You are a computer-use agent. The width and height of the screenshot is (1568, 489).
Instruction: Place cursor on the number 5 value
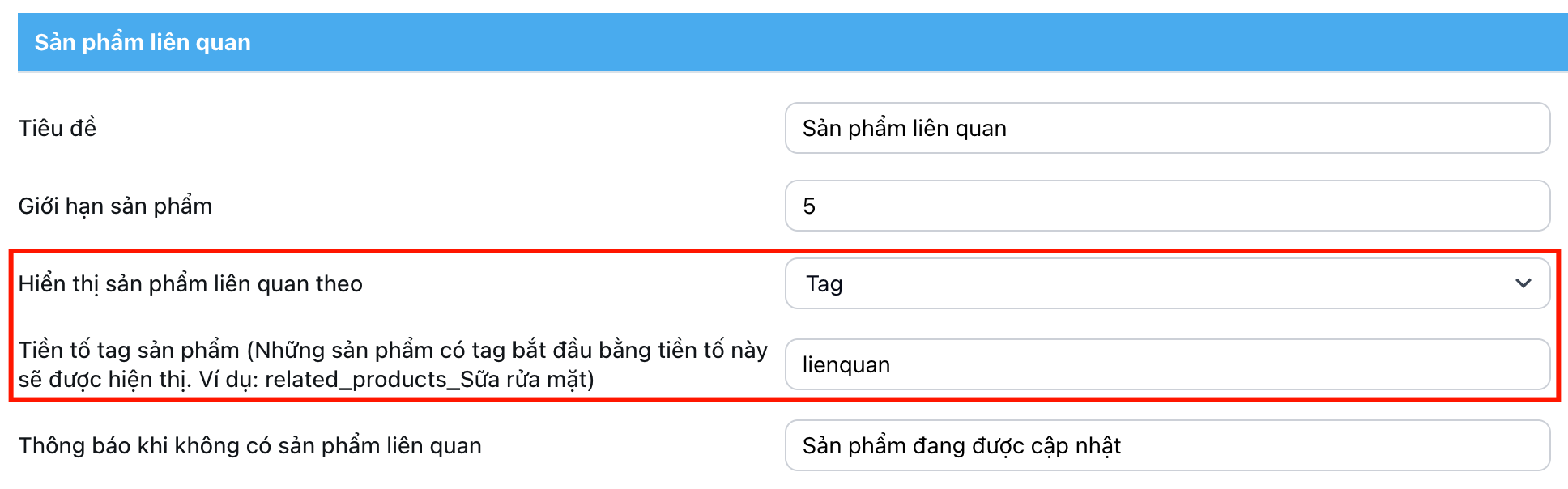[x=809, y=206]
